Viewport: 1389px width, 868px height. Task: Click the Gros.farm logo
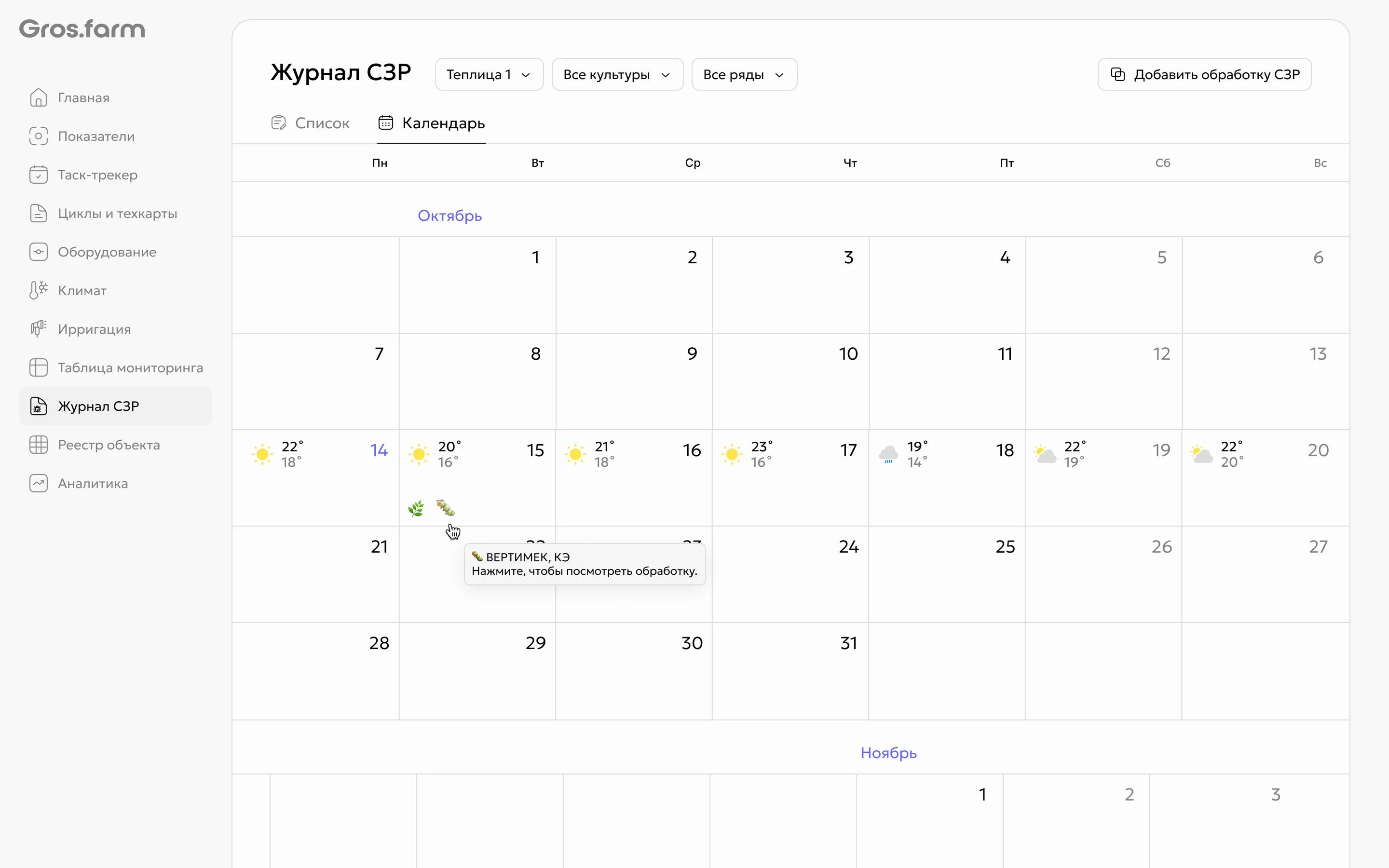(82, 29)
